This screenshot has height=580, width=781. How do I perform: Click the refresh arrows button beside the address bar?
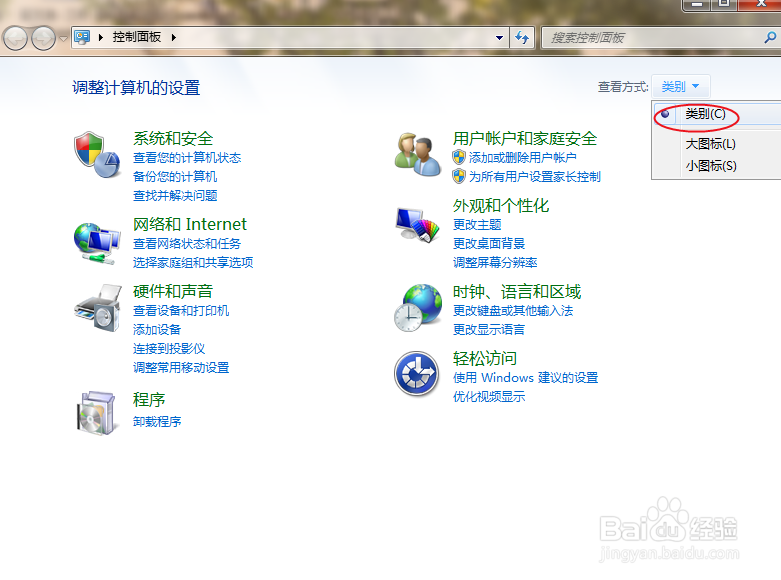click(522, 37)
